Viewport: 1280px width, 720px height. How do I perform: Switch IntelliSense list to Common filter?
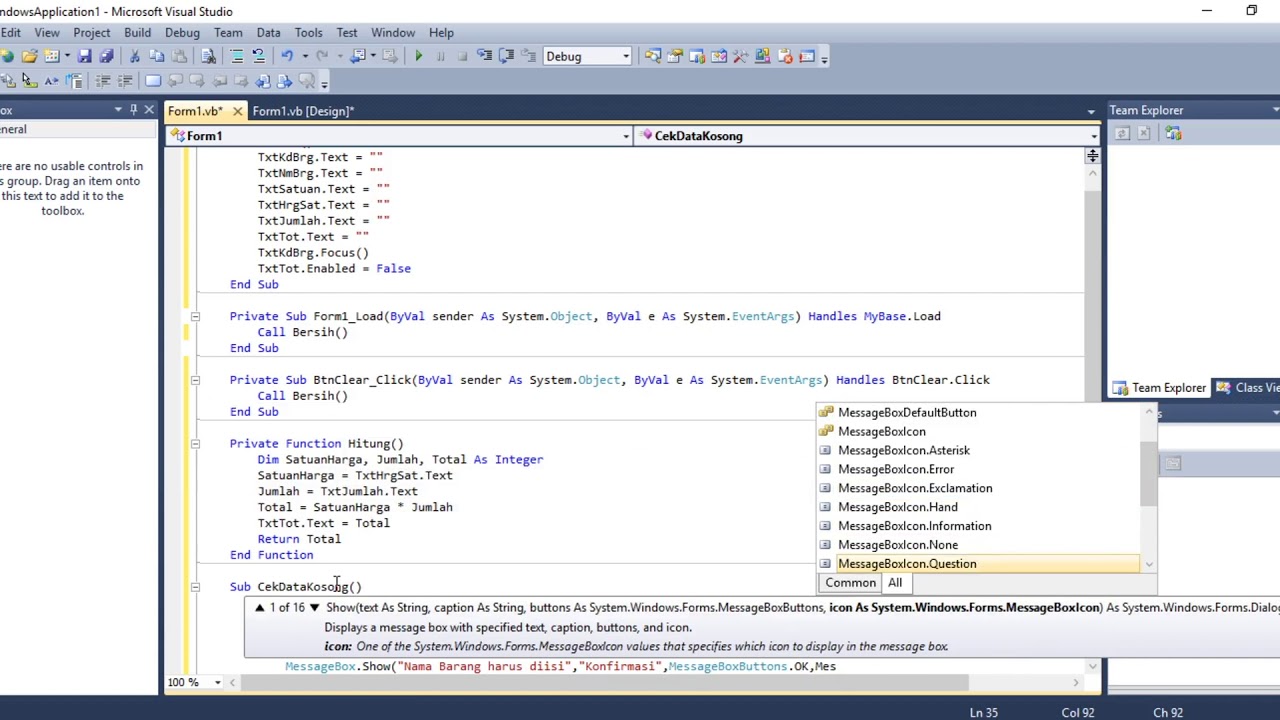[851, 583]
